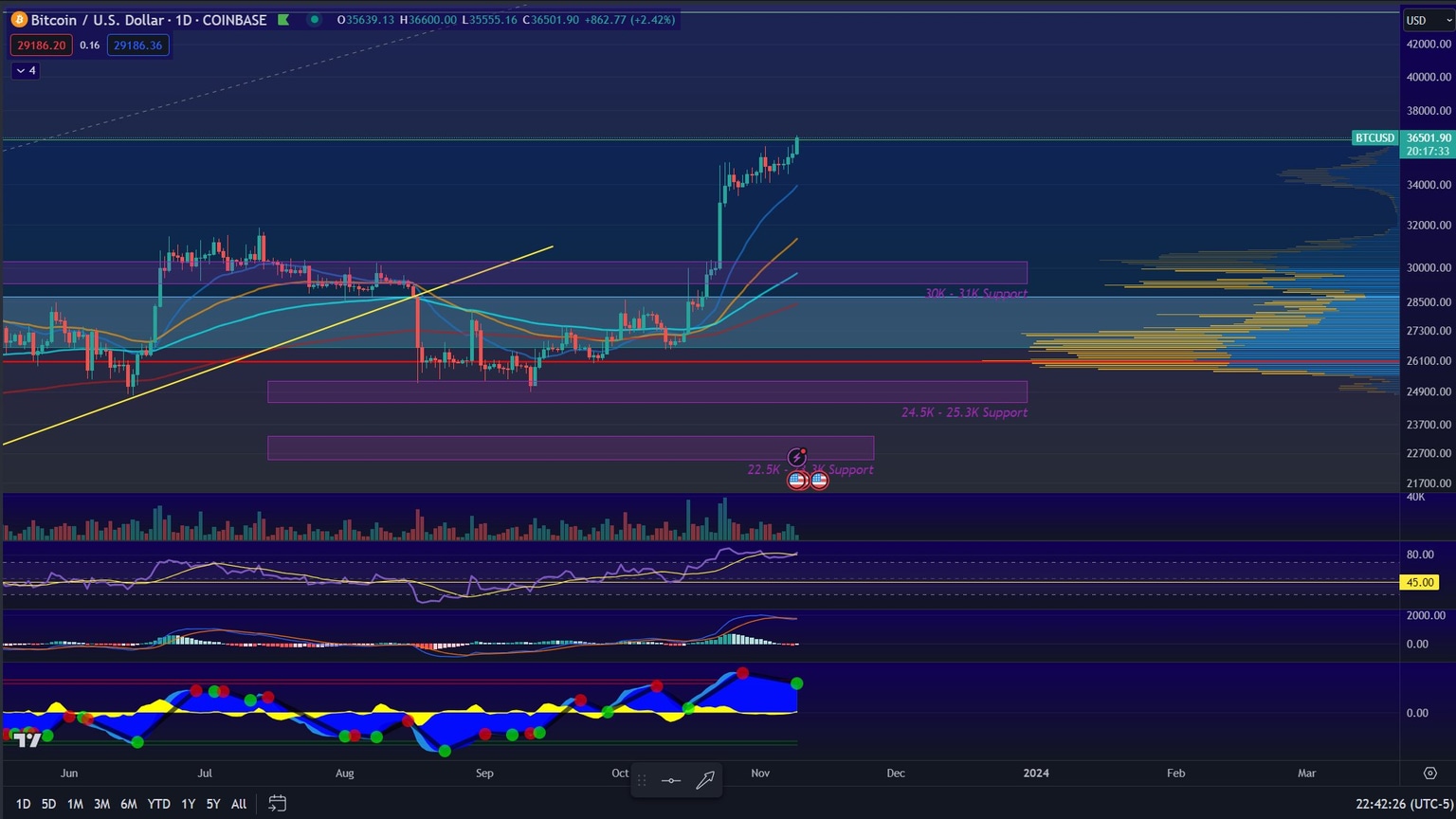Click the go-to-date calendar icon beside the timeframes

[277, 804]
